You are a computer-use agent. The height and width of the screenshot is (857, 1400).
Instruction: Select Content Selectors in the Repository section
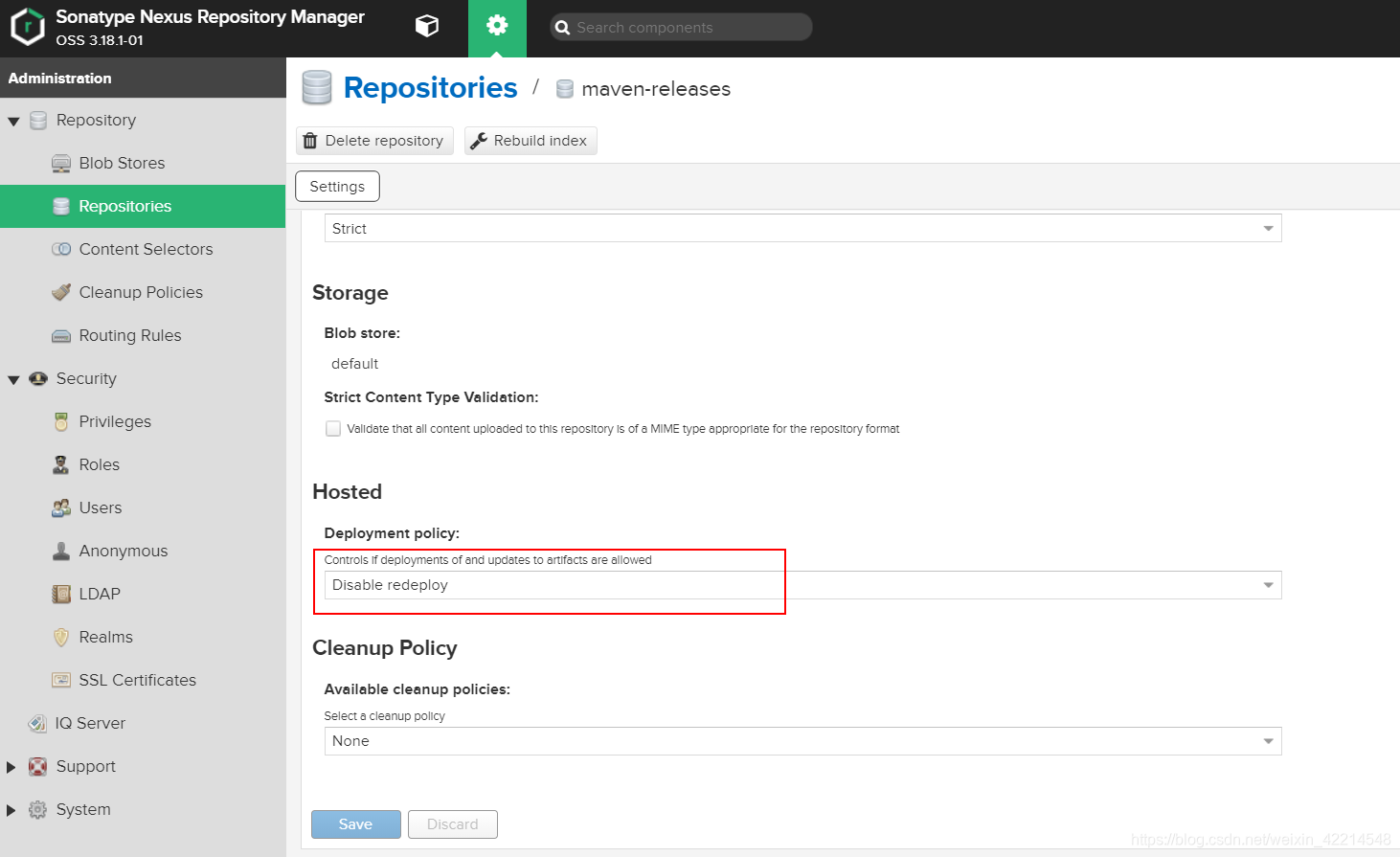(x=147, y=249)
